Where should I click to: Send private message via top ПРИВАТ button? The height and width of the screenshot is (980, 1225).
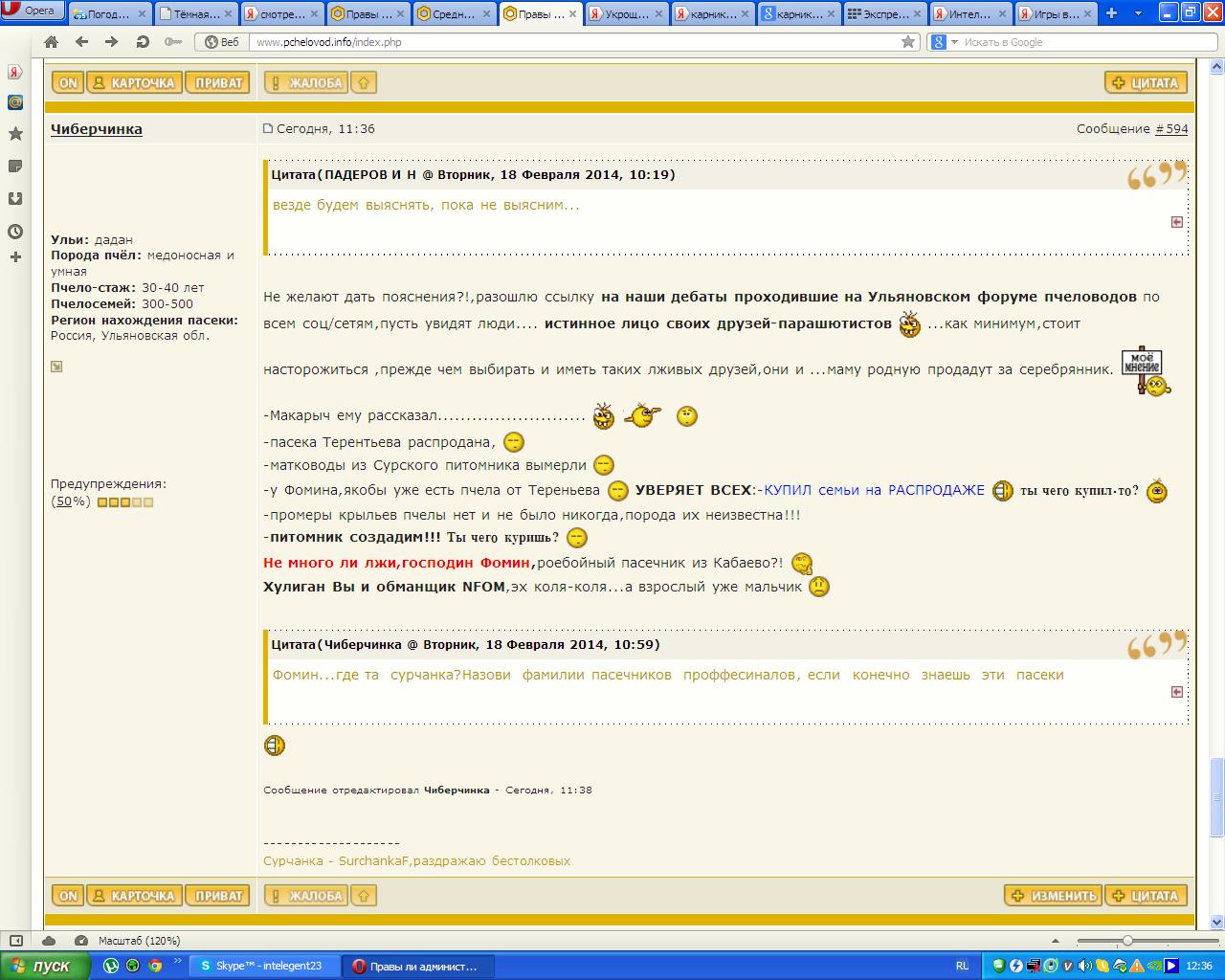click(x=217, y=83)
